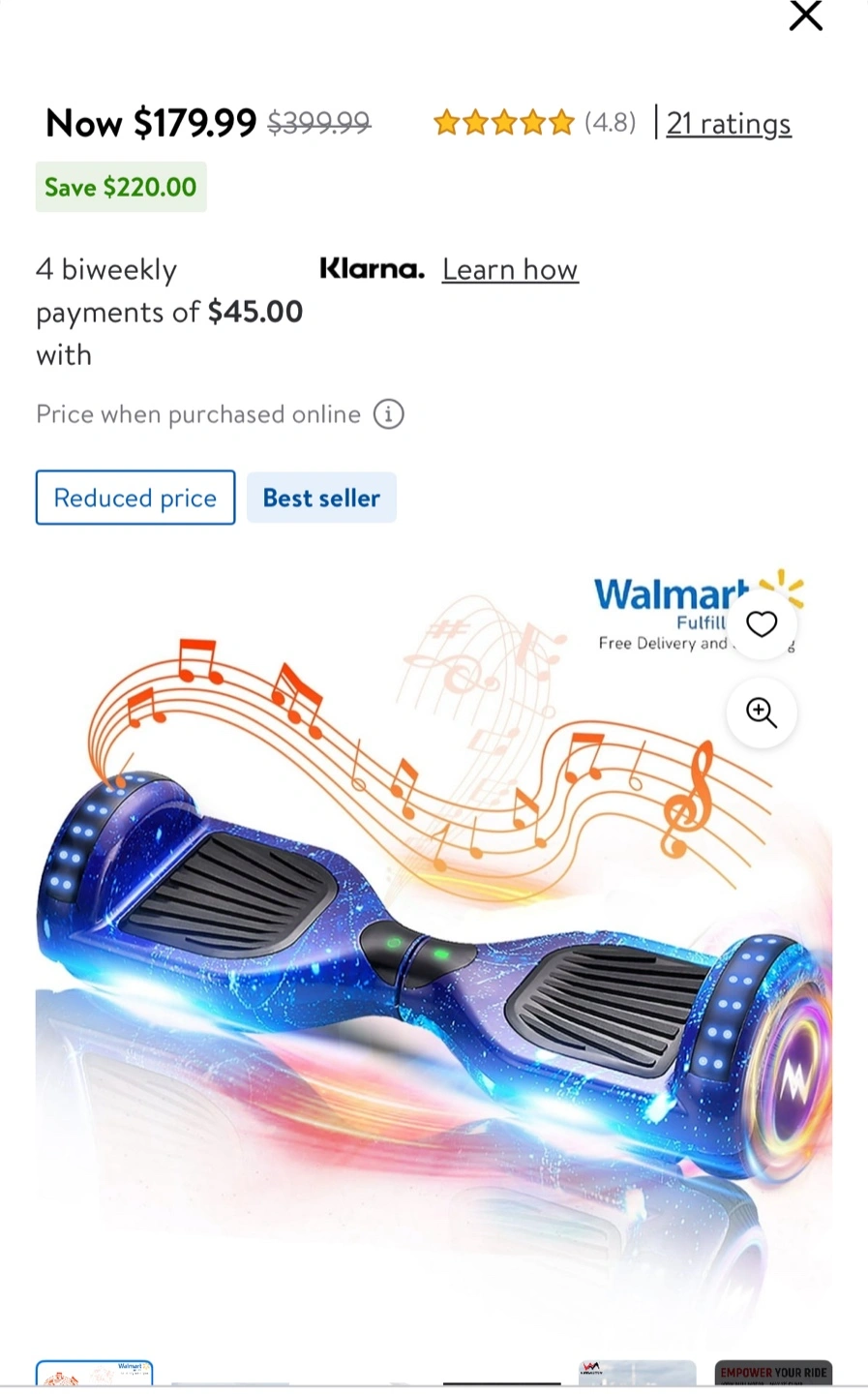Click the (4.8) rating score
This screenshot has height=1394, width=868.
[611, 123]
